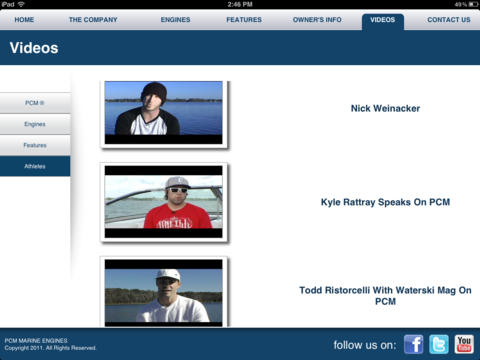The image size is (480, 360).
Task: Play the Nick Weinacker video thumbnail
Action: tap(164, 113)
